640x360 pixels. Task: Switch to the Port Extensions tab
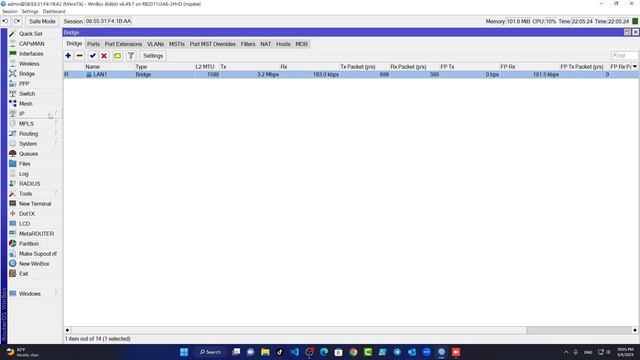tap(123, 44)
